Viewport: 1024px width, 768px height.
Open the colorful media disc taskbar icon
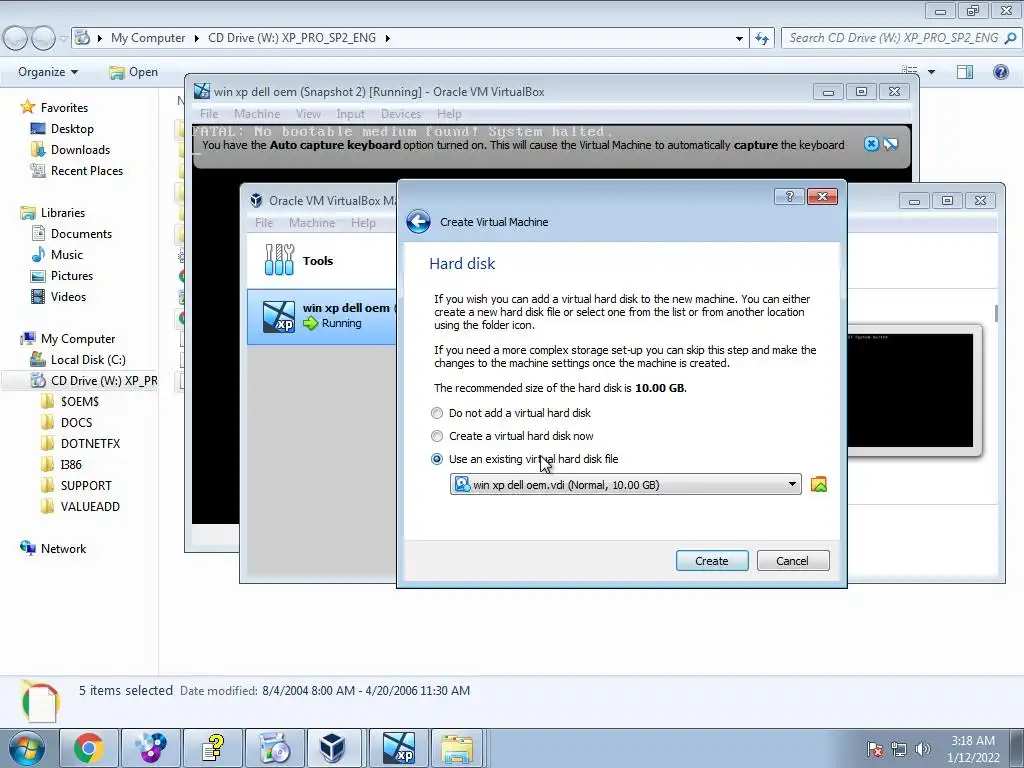point(151,748)
